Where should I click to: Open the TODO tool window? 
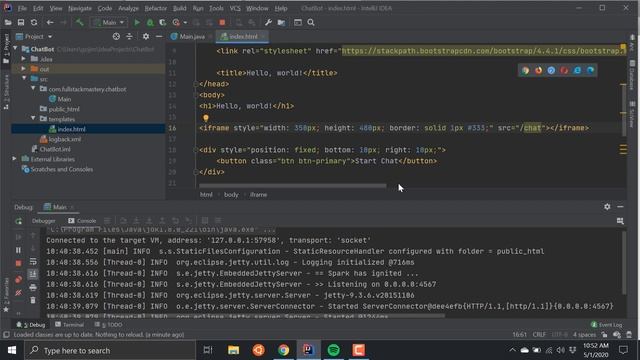[x=109, y=324]
